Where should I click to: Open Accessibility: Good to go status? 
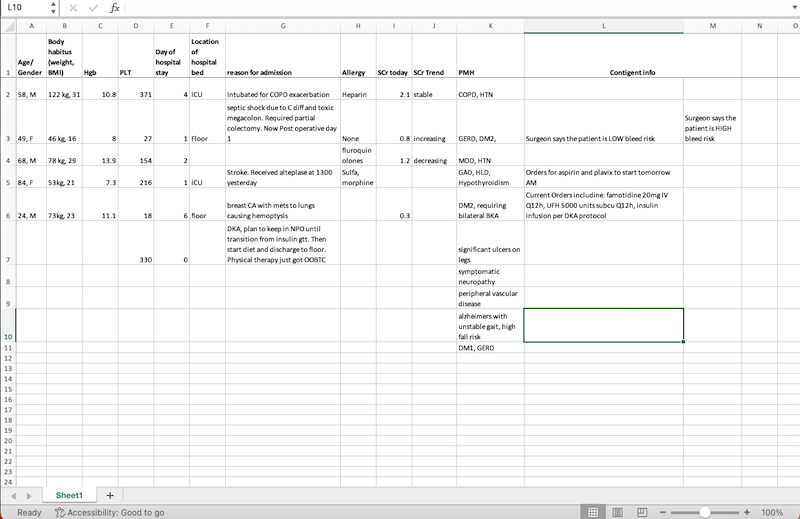click(110, 512)
